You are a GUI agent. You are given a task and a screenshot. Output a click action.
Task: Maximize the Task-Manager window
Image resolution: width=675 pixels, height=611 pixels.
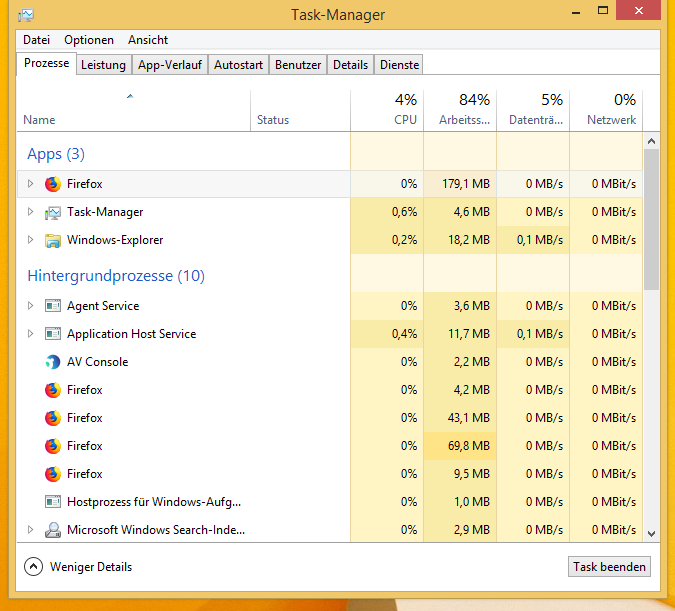point(603,10)
